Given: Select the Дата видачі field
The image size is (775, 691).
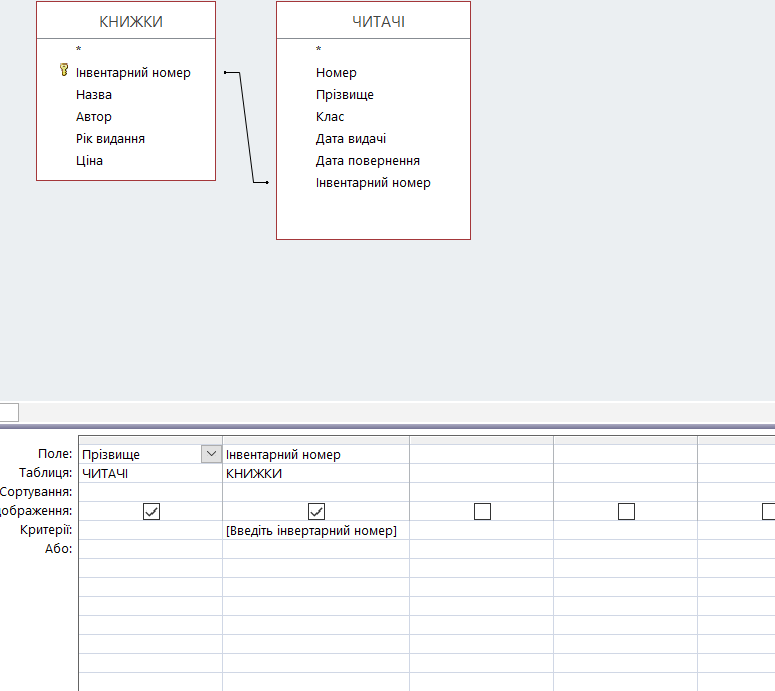Looking at the screenshot, I should (351, 138).
